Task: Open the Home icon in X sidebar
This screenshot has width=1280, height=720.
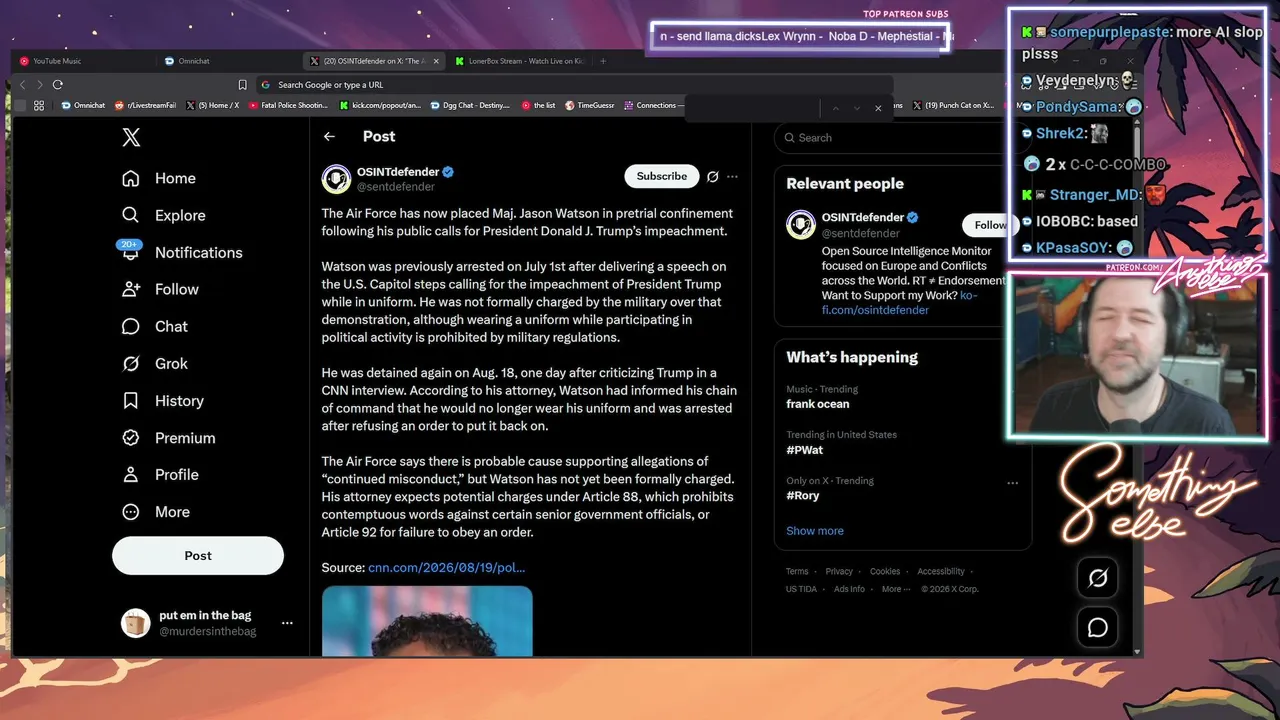Action: [x=131, y=178]
